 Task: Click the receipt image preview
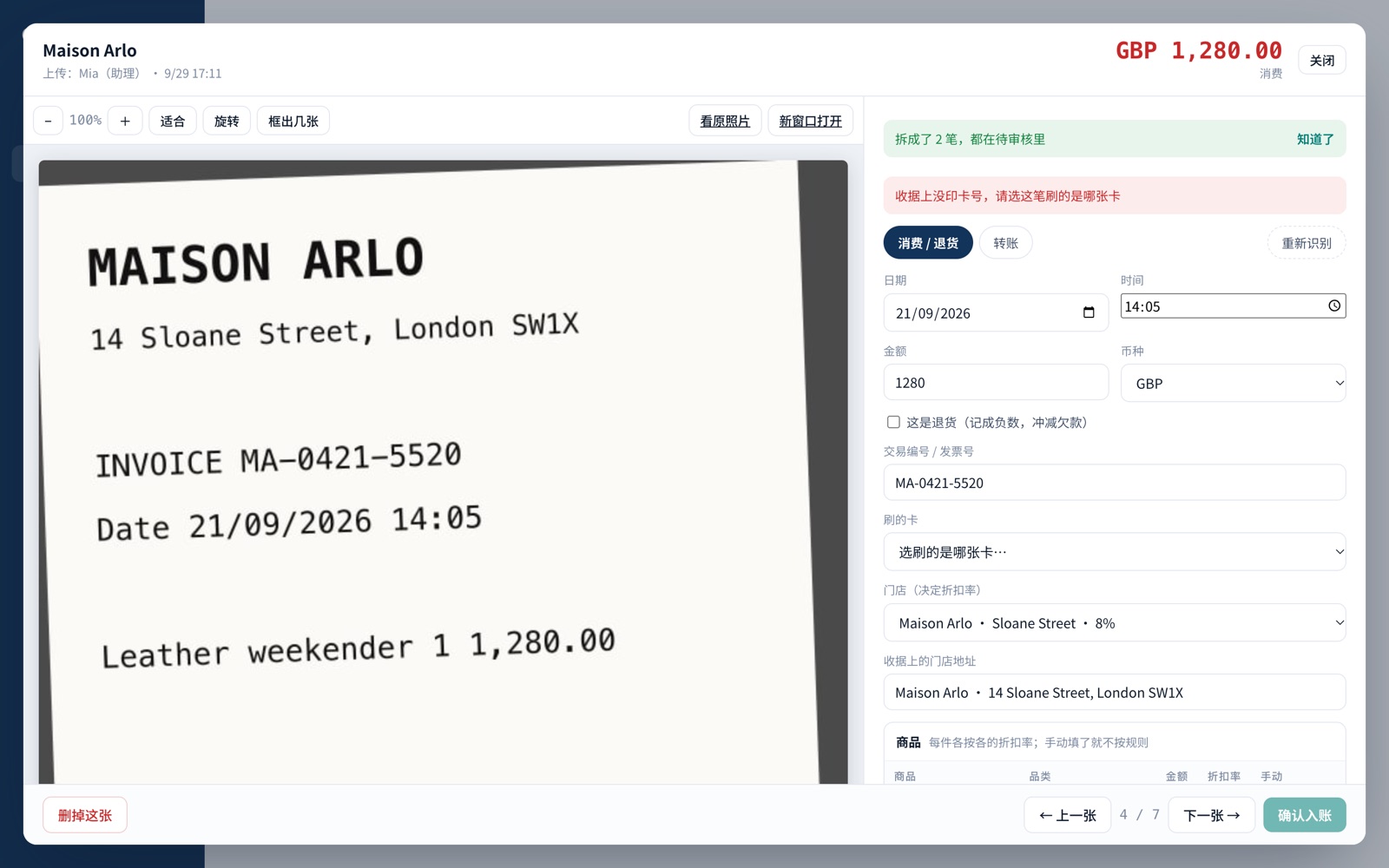[x=443, y=472]
